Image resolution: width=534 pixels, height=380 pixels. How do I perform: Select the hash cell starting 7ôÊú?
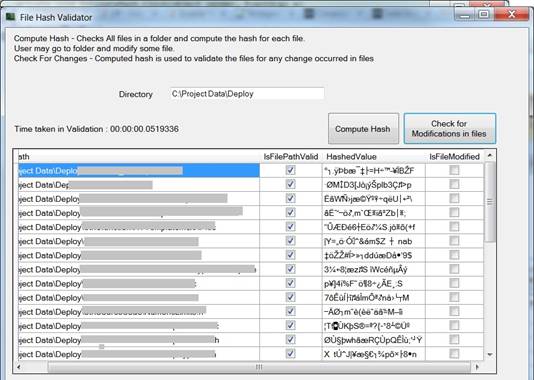[x=374, y=298]
